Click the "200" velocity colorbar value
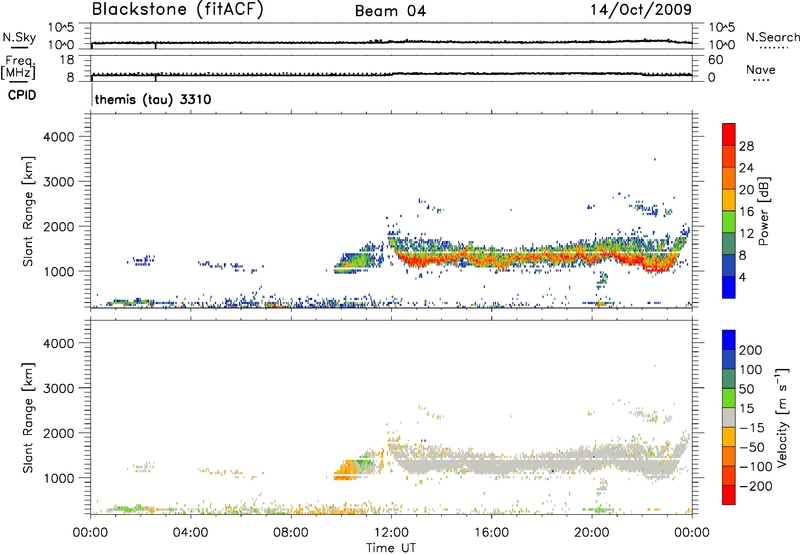 point(751,350)
